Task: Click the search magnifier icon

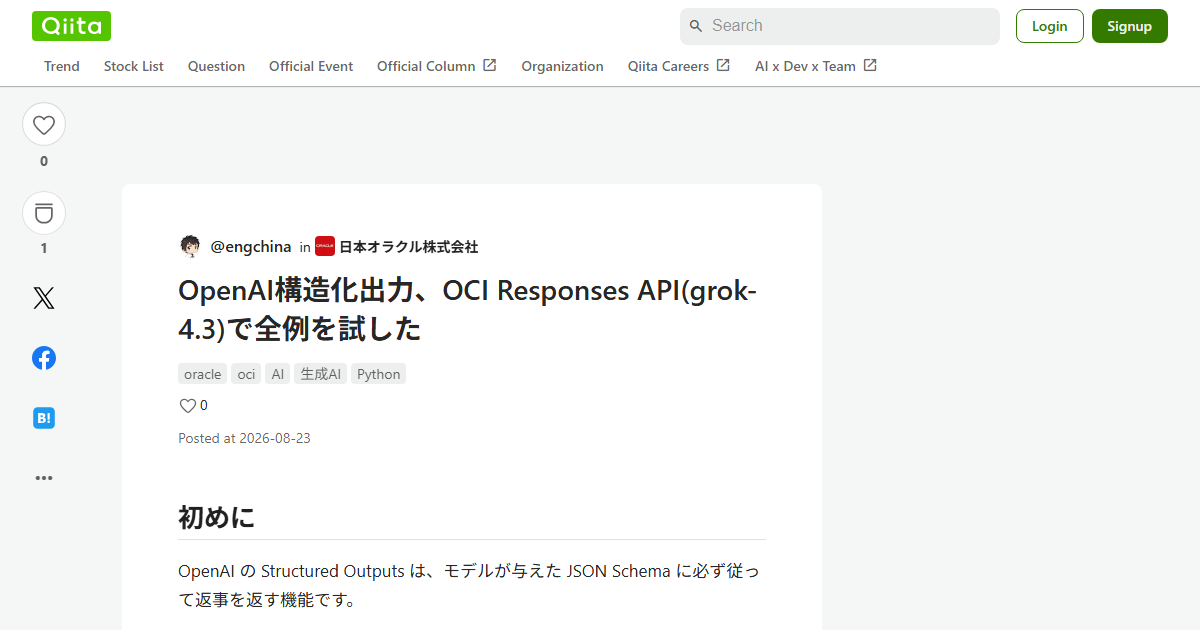Action: 696,26
